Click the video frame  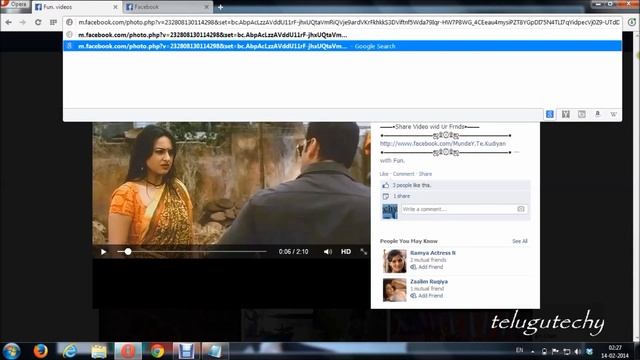pyautogui.click(x=231, y=183)
